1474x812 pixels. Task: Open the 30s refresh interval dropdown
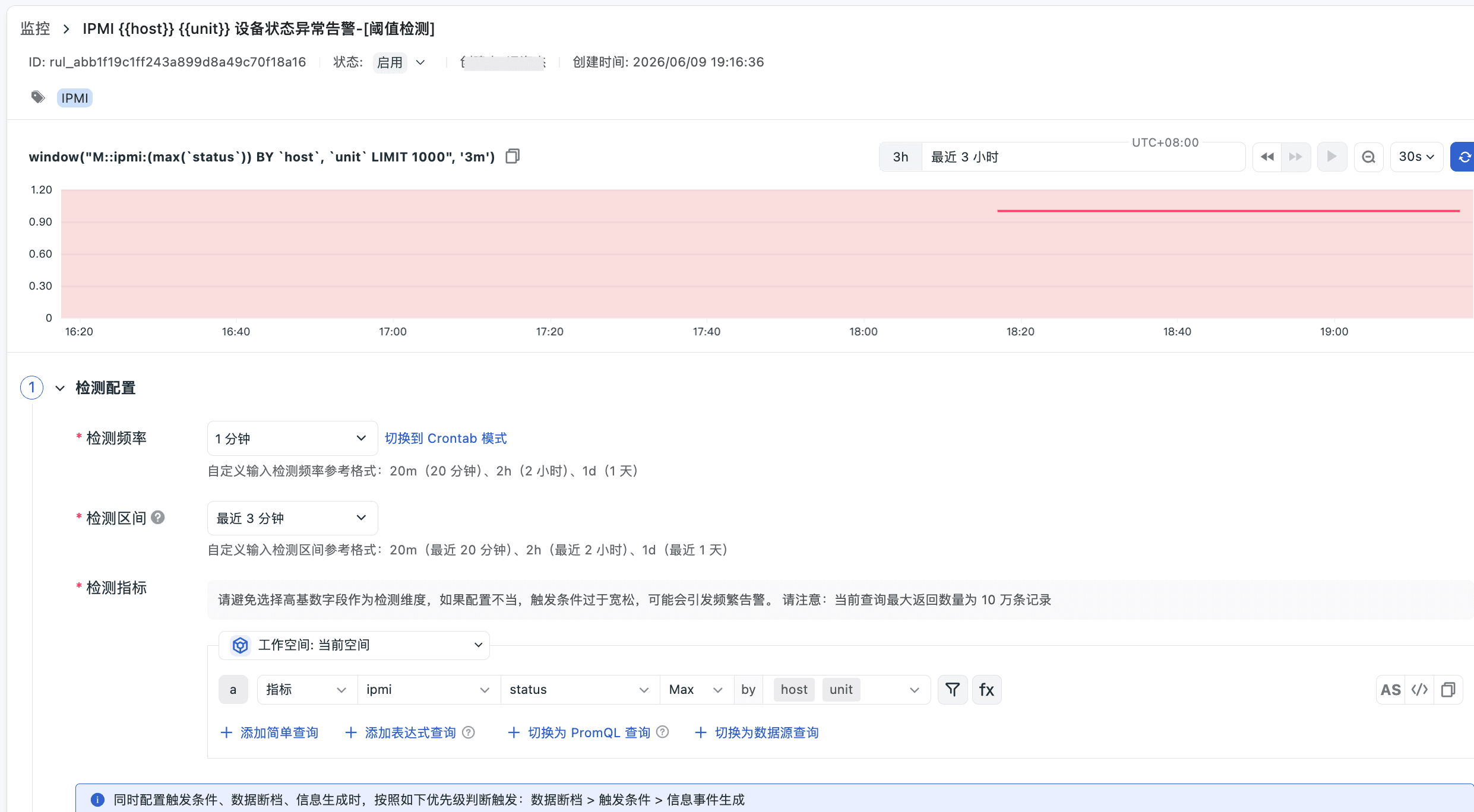click(x=1416, y=157)
